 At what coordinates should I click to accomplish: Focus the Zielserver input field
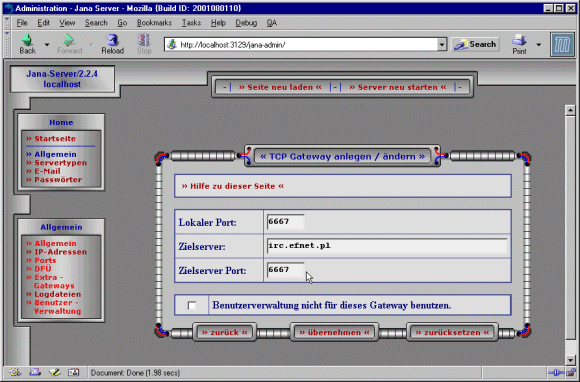387,246
